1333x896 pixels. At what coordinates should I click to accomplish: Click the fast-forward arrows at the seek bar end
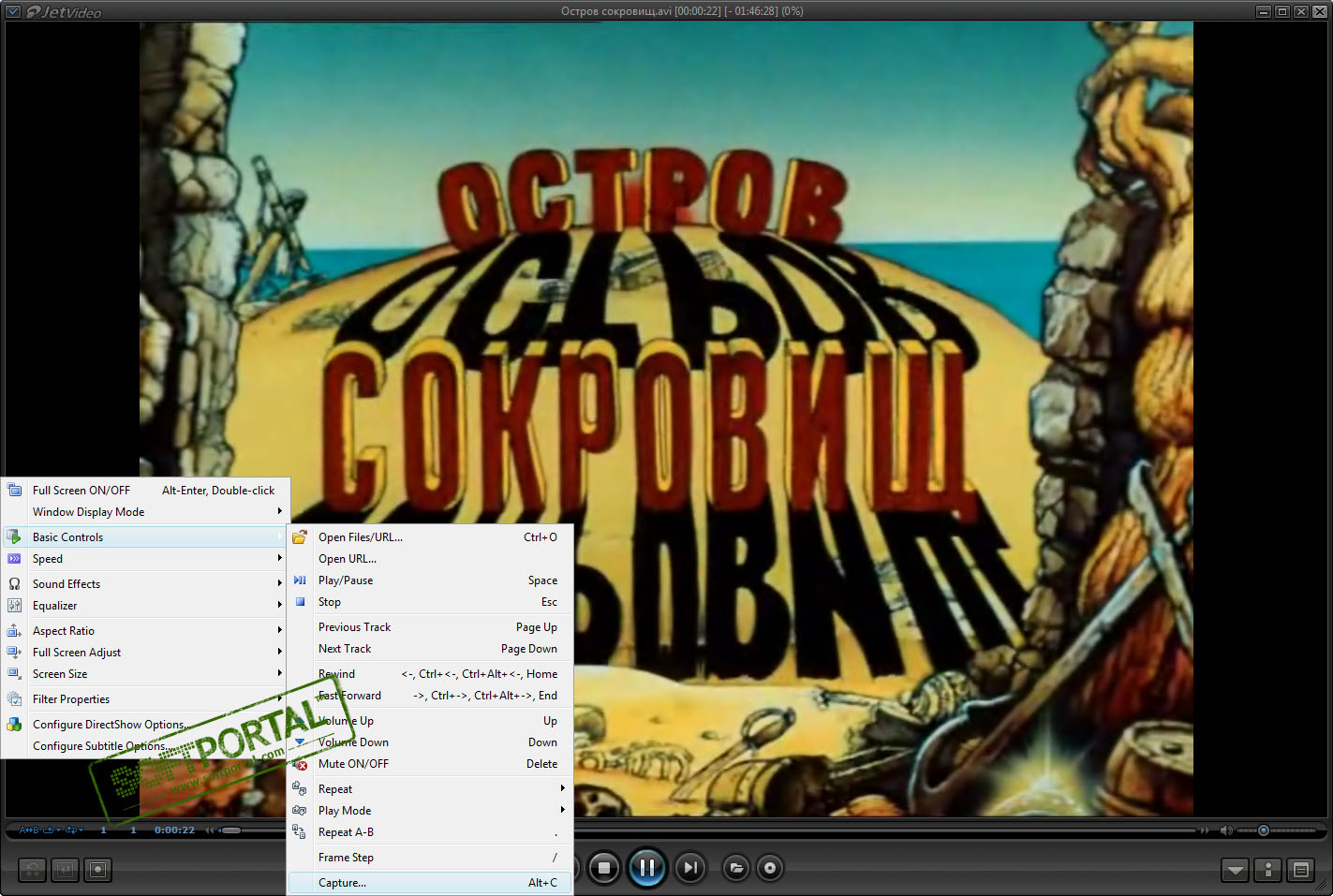point(1204,830)
